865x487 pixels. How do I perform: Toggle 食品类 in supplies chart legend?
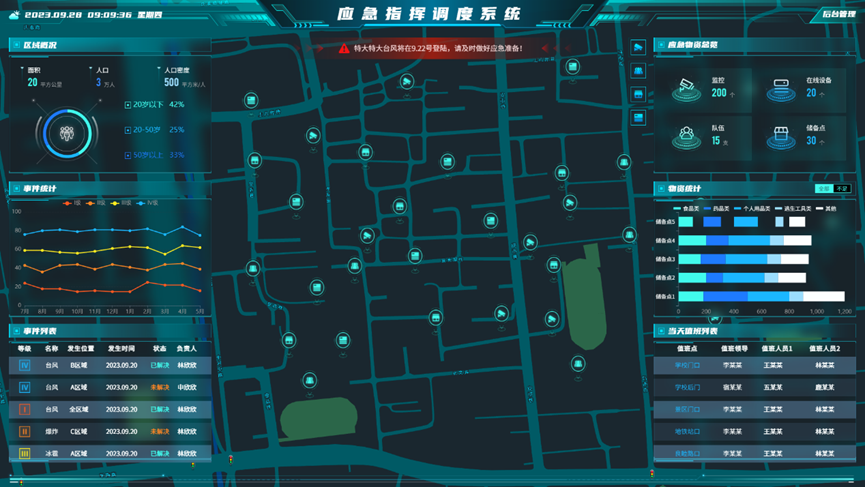686,208
